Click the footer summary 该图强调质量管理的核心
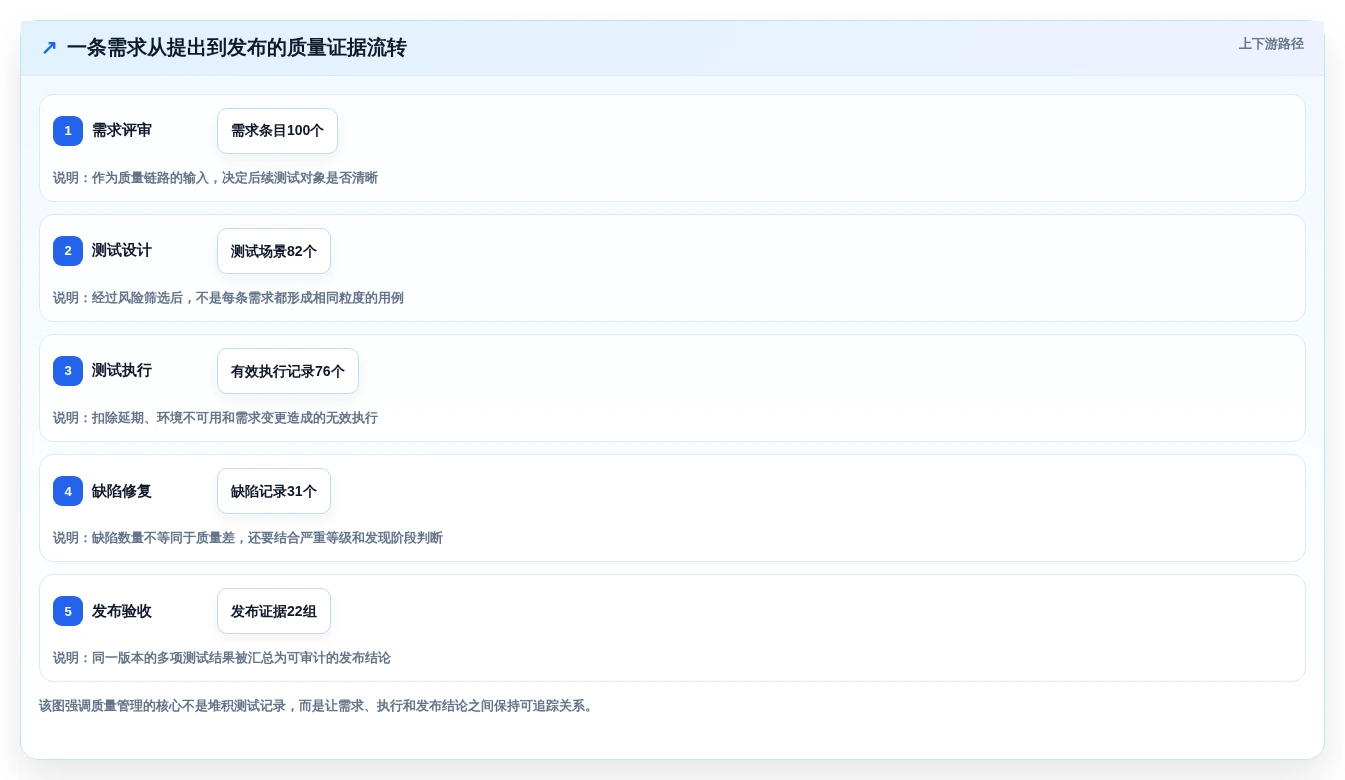Screen dimensions: 1345x780 tap(318, 706)
